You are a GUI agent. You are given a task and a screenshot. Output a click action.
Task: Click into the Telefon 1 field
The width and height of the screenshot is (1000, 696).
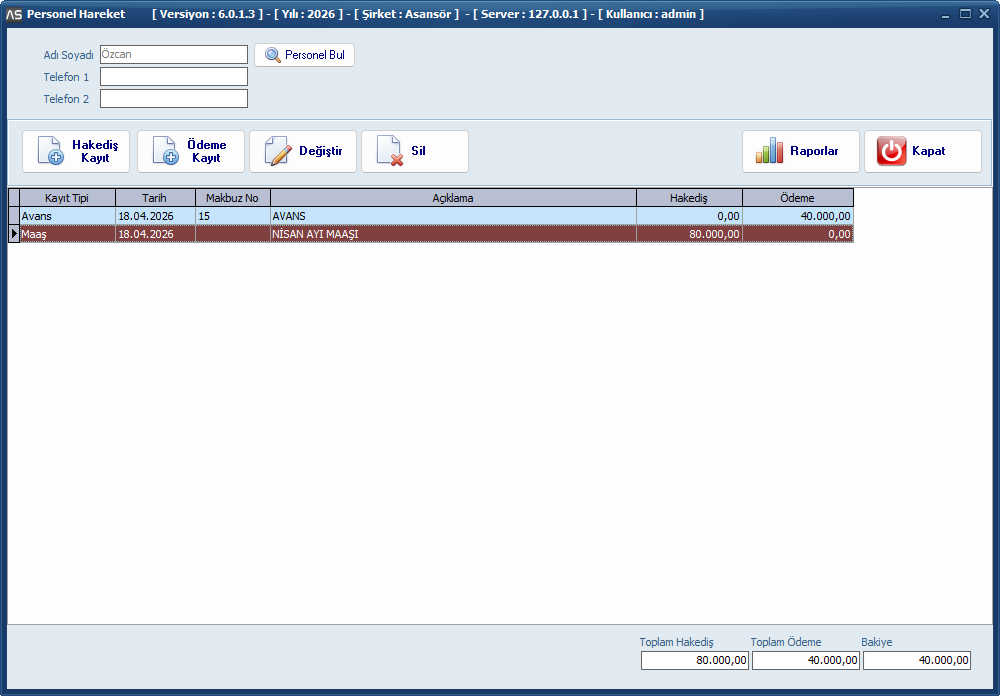pyautogui.click(x=174, y=77)
